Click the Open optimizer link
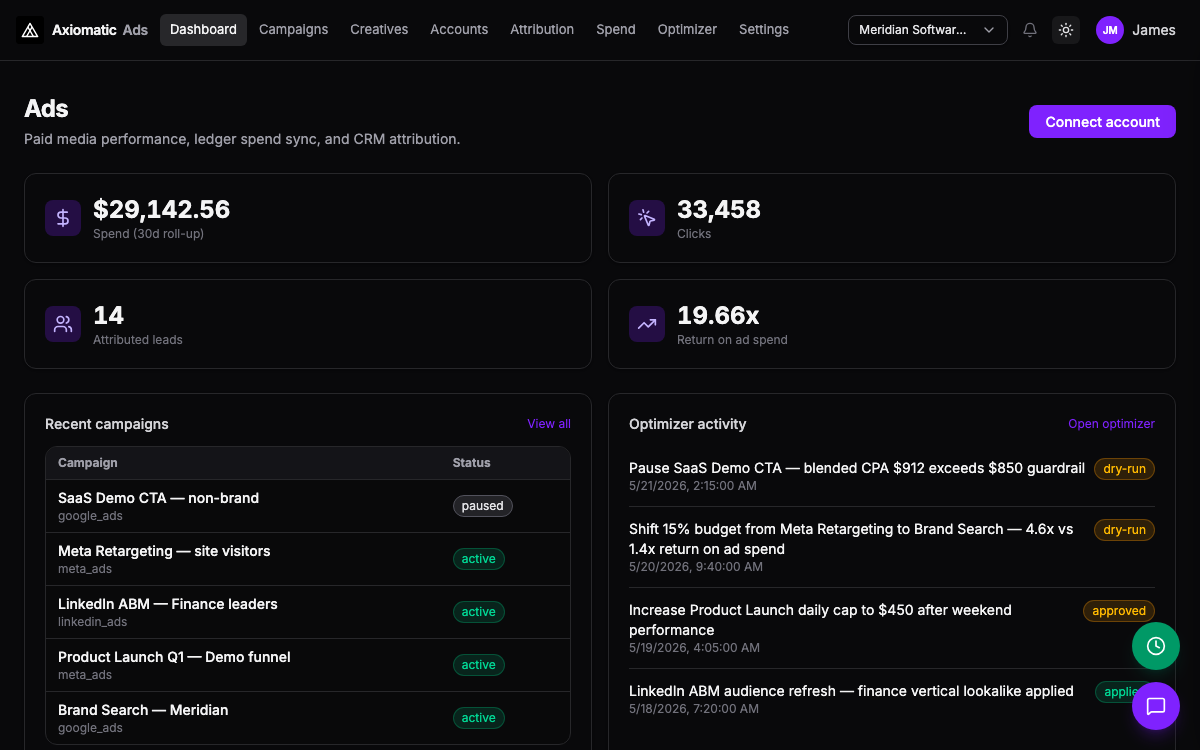The image size is (1200, 750). tap(1111, 424)
